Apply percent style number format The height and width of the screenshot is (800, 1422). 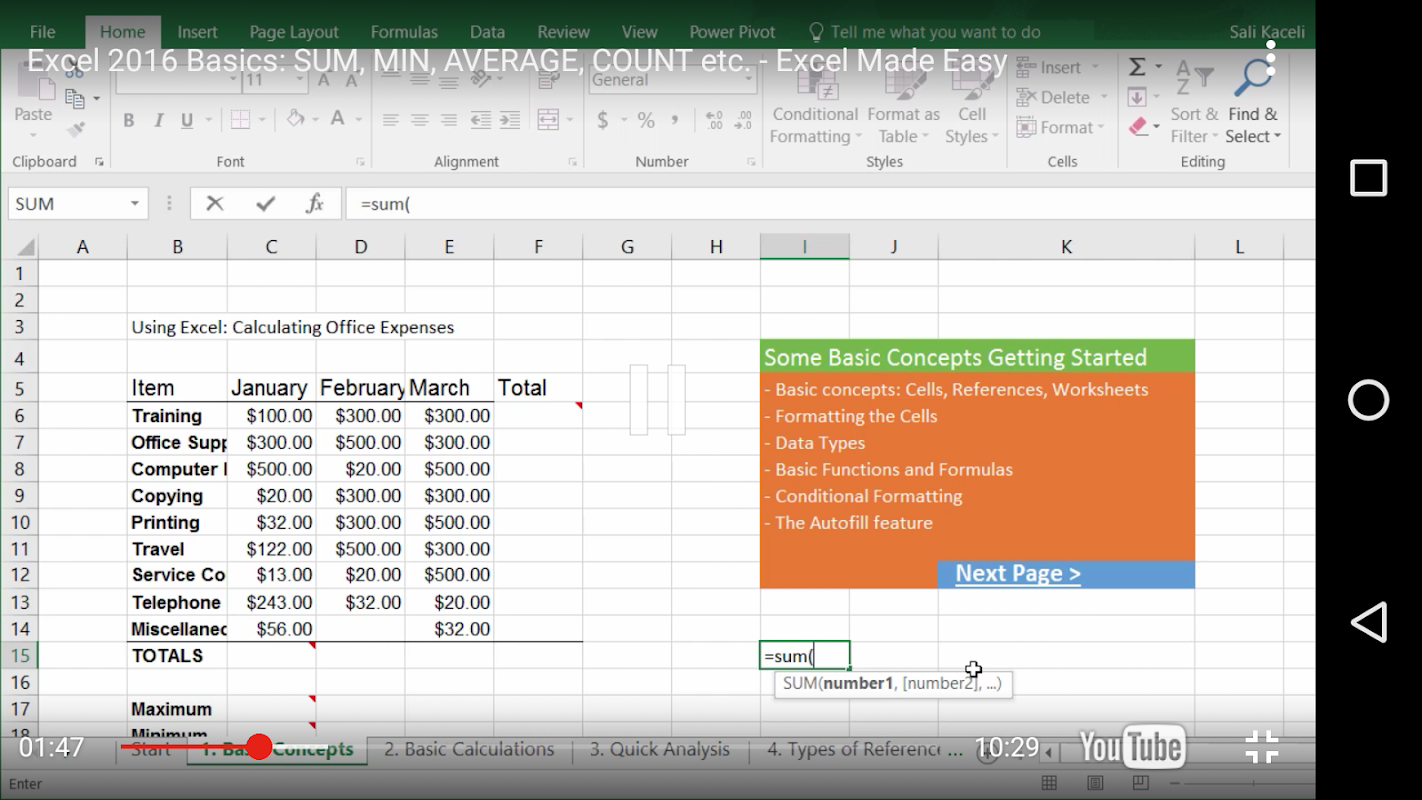click(x=646, y=121)
